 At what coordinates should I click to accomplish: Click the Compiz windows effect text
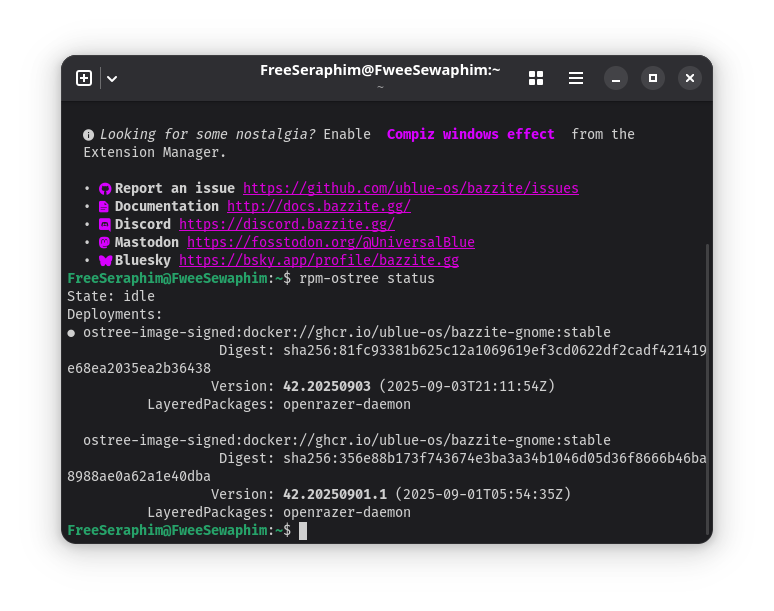pos(470,134)
